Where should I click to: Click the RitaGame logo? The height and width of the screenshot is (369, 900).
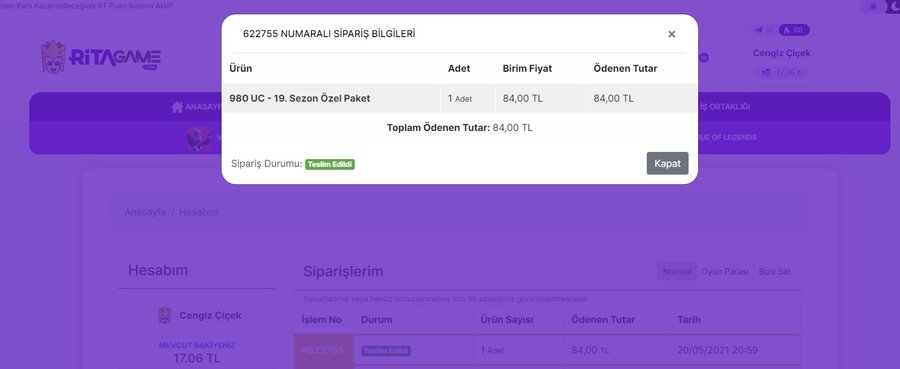coord(101,57)
